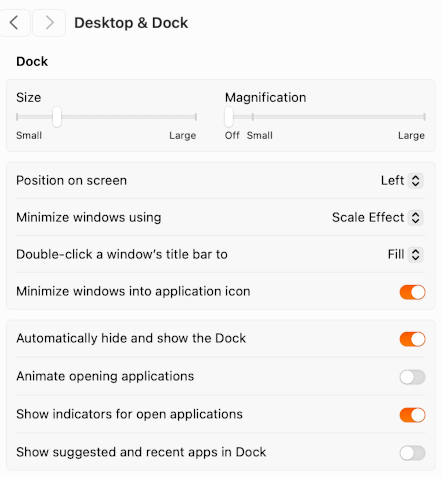Click the Desktop & Dock title
Image resolution: width=442 pixels, height=477 pixels.
coord(131,23)
